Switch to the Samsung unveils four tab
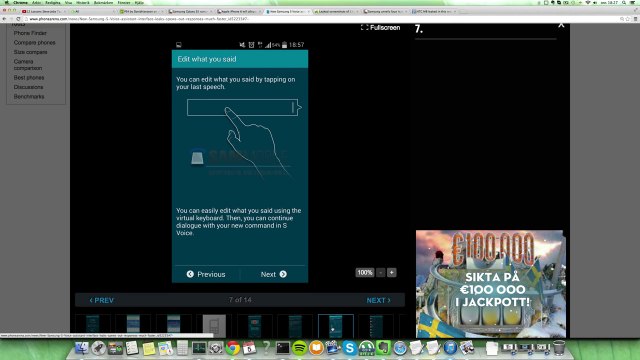 pos(384,11)
